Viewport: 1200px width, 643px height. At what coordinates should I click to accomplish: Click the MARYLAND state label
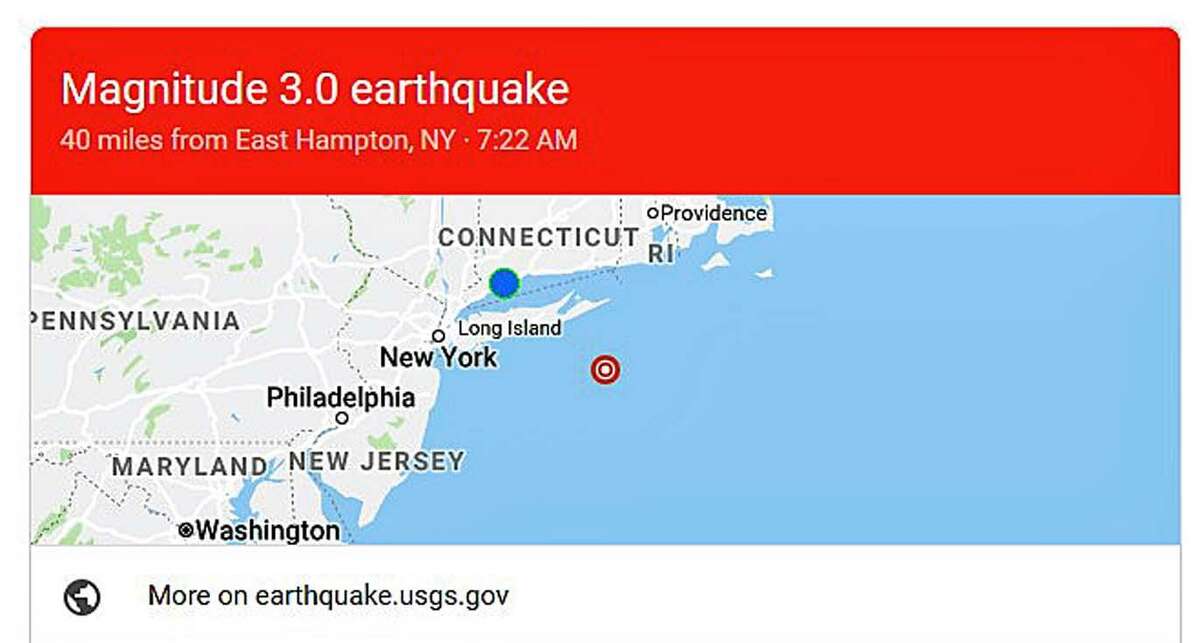click(190, 467)
